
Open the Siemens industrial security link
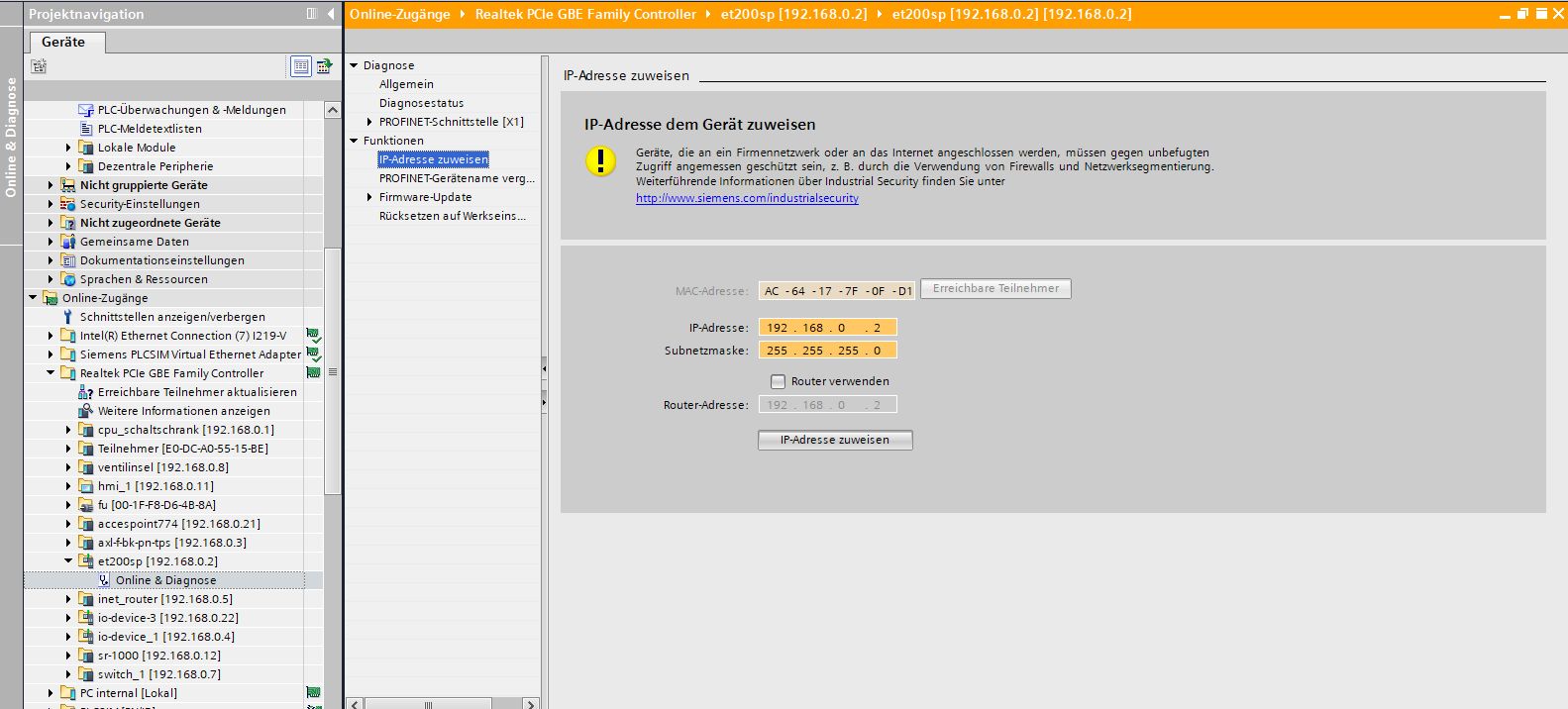tap(747, 198)
